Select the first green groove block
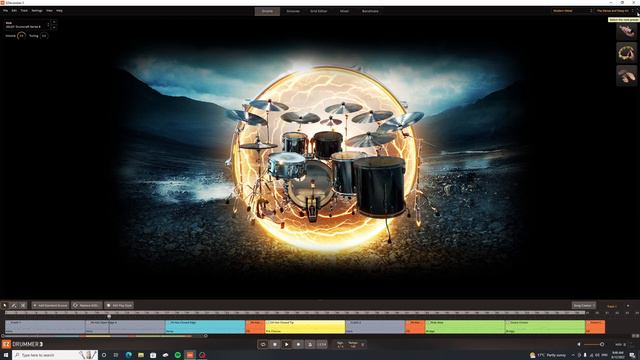Viewport: 640px width, 360px height. (x=465, y=327)
